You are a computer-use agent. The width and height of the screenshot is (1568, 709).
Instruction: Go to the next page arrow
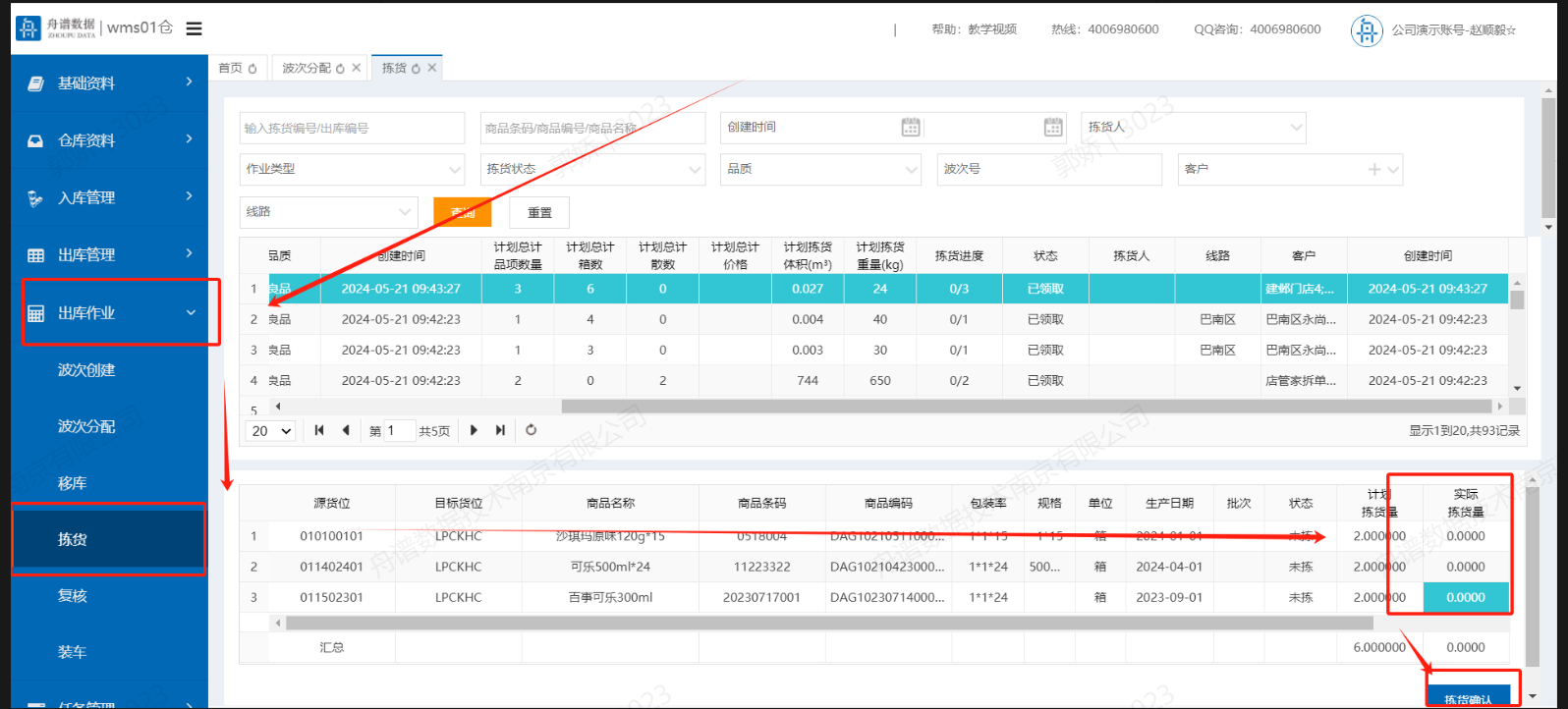474,430
